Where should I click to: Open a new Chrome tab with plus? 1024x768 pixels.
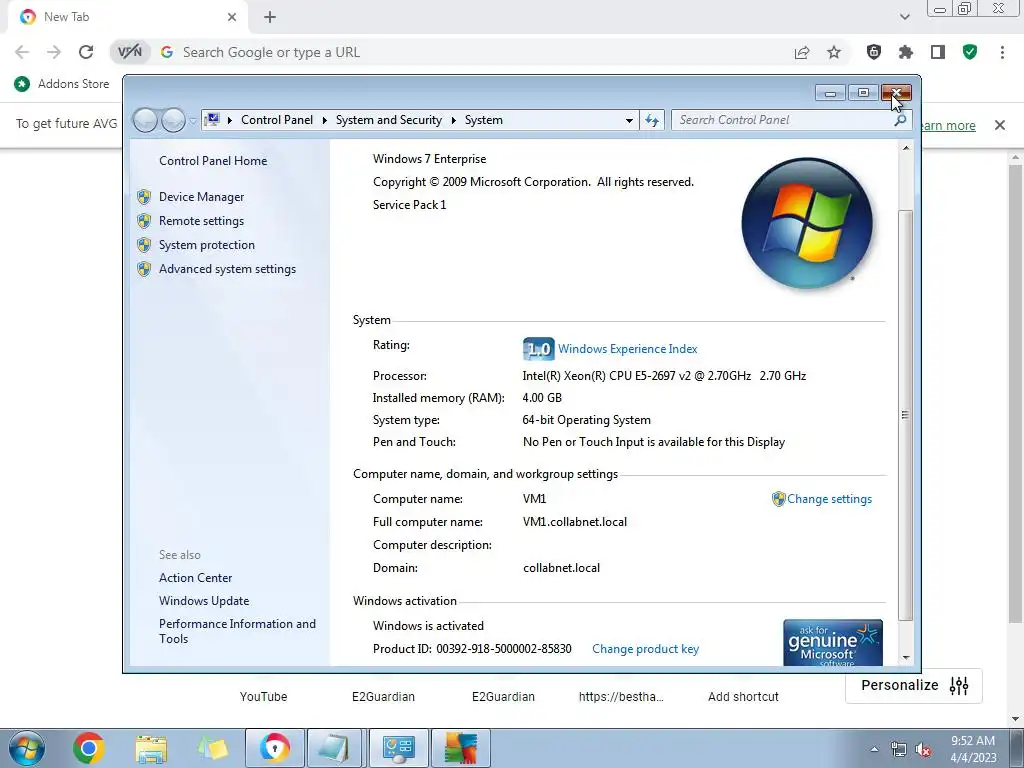(x=270, y=17)
